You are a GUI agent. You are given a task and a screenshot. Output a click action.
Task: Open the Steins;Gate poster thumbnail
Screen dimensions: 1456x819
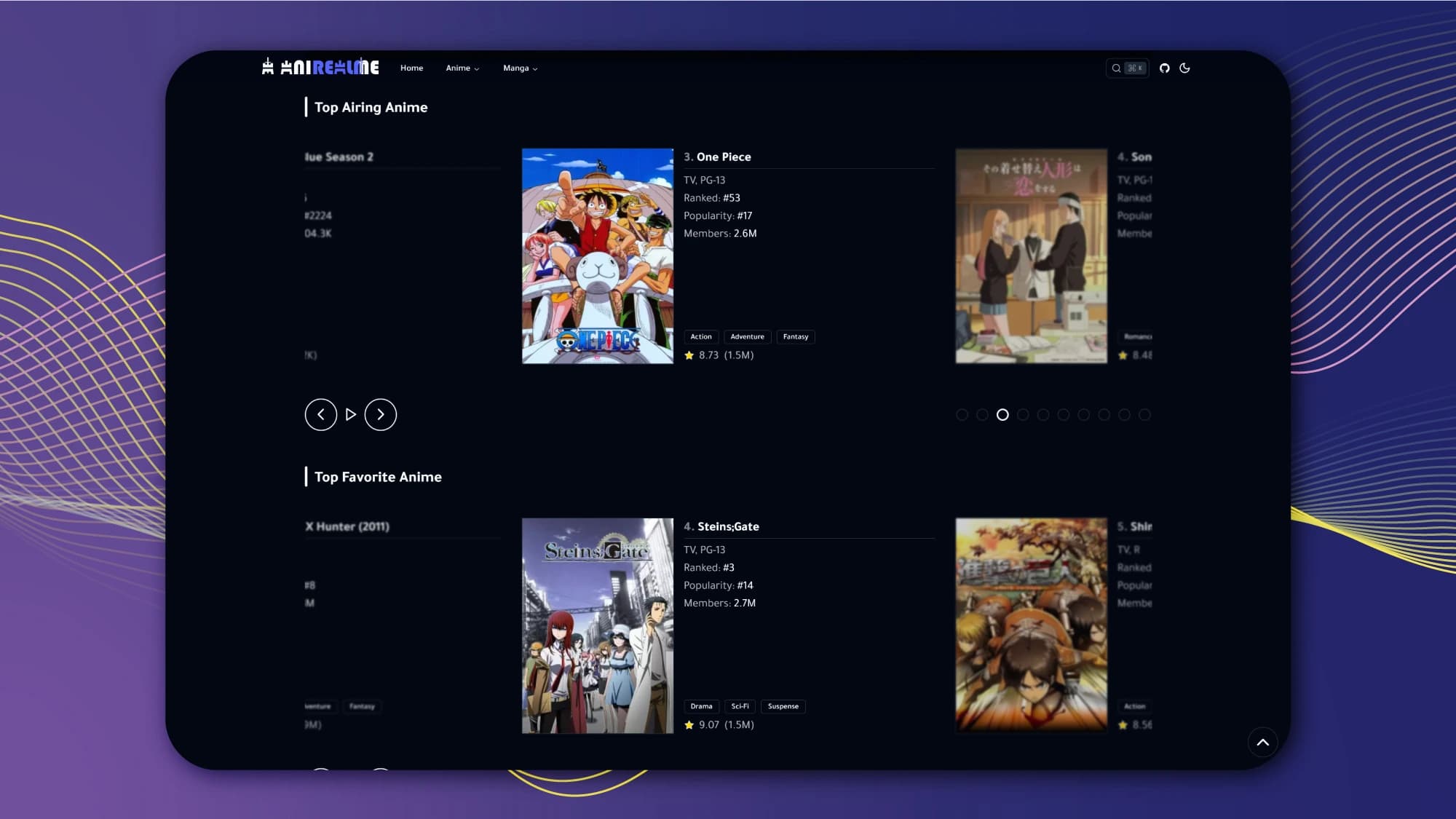(x=597, y=625)
